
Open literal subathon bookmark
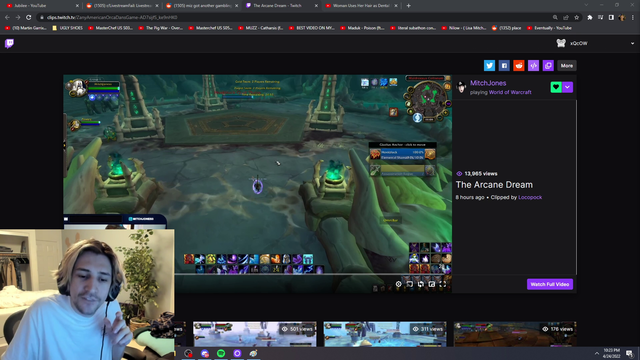point(413,28)
